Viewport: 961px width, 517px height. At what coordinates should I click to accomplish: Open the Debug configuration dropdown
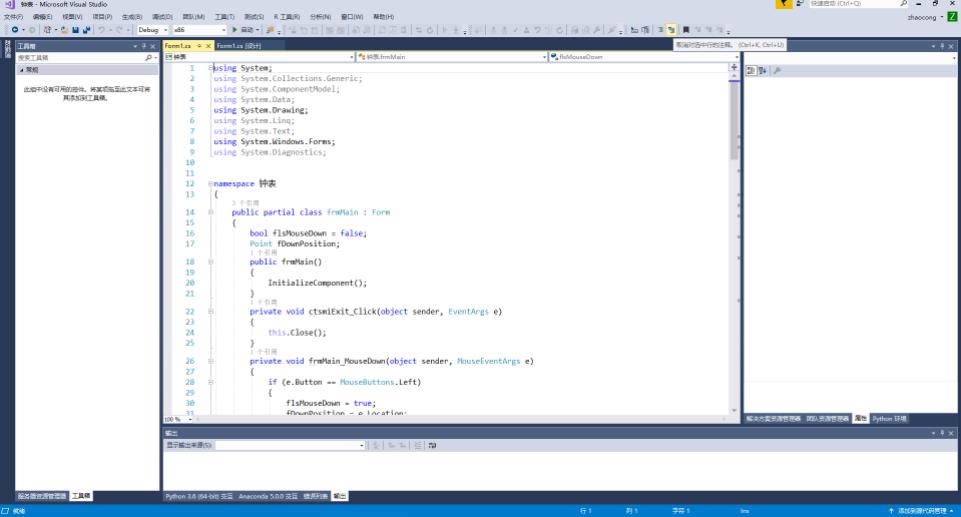point(150,30)
